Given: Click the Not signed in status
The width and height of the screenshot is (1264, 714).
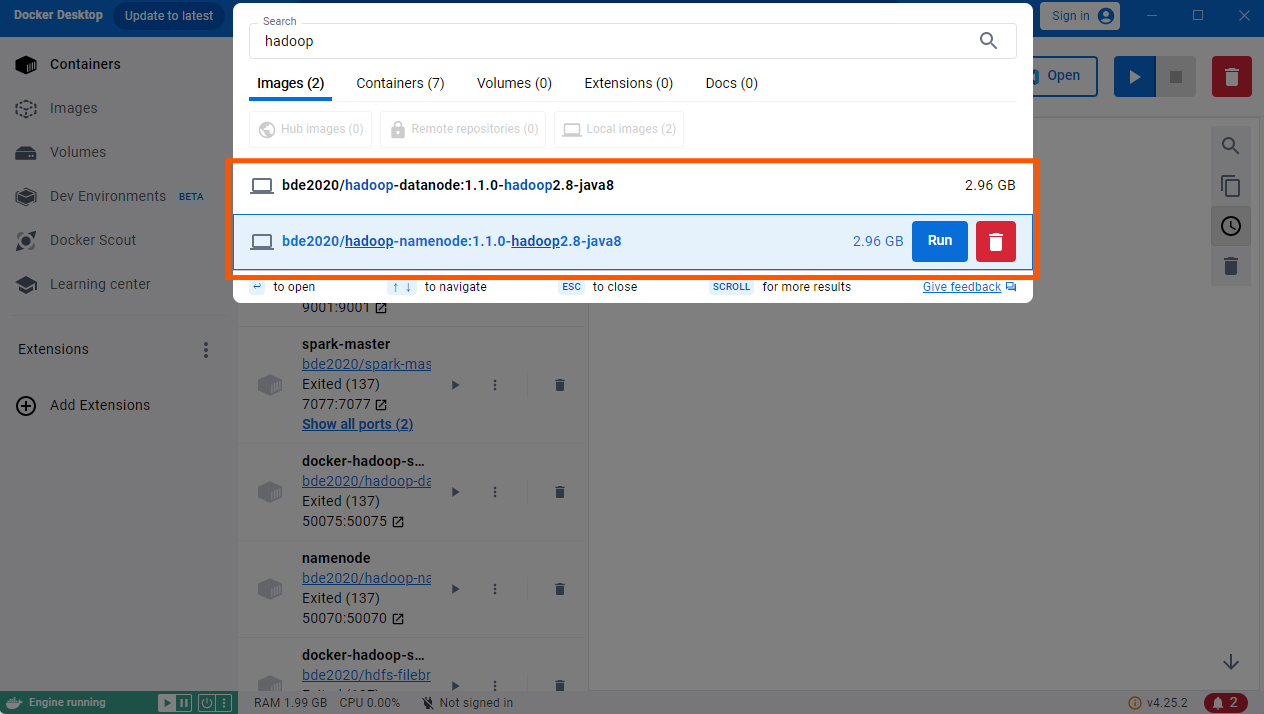Looking at the screenshot, I should [467, 703].
